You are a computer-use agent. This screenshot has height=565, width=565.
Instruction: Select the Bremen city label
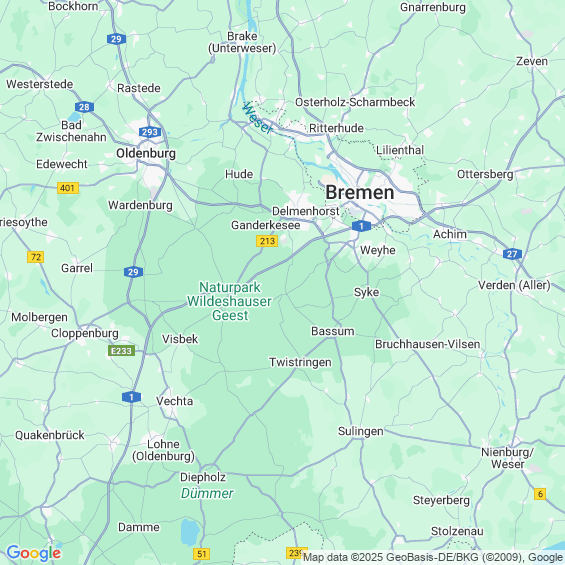(x=360, y=192)
